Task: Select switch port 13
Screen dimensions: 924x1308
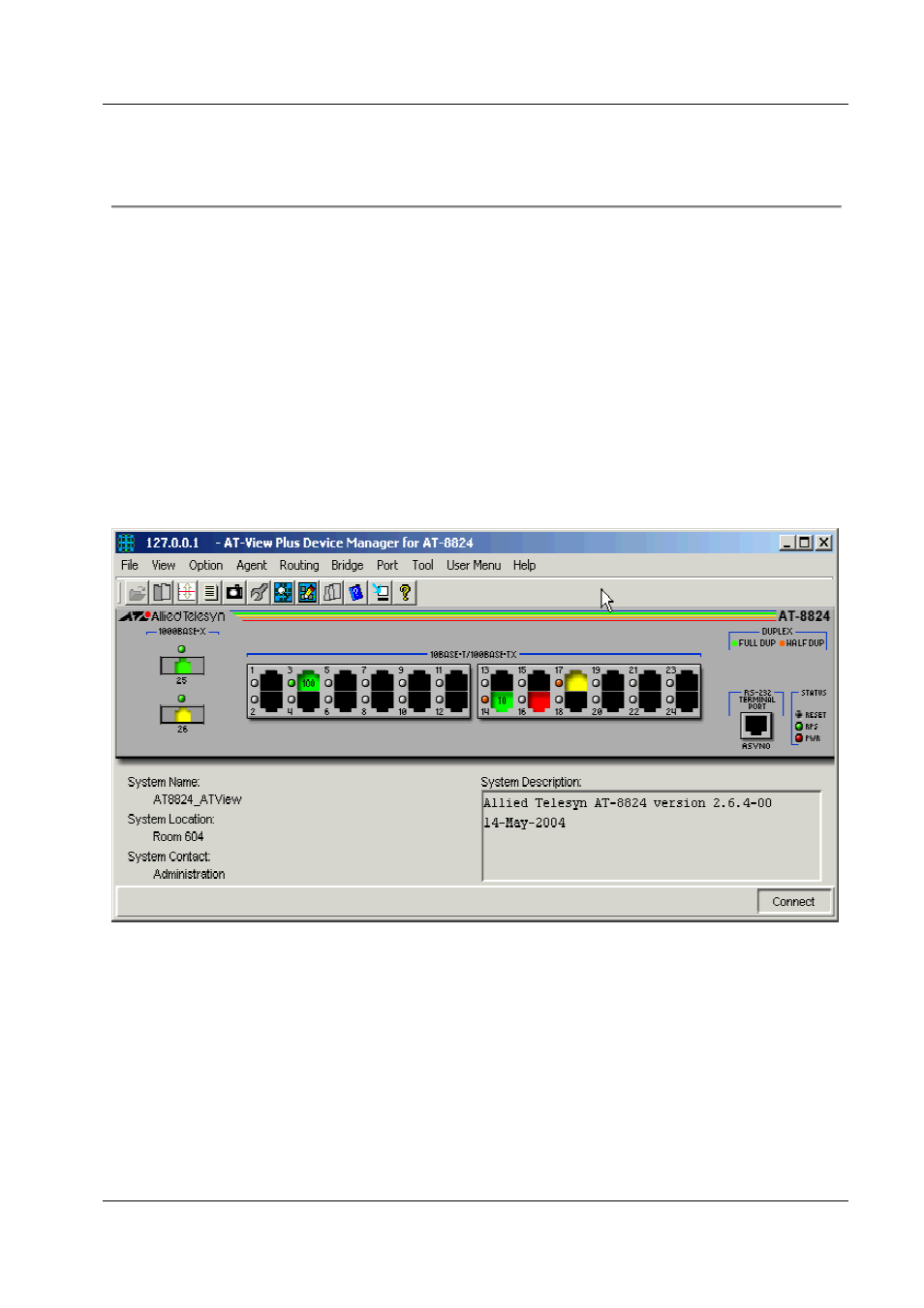Action: [502, 681]
